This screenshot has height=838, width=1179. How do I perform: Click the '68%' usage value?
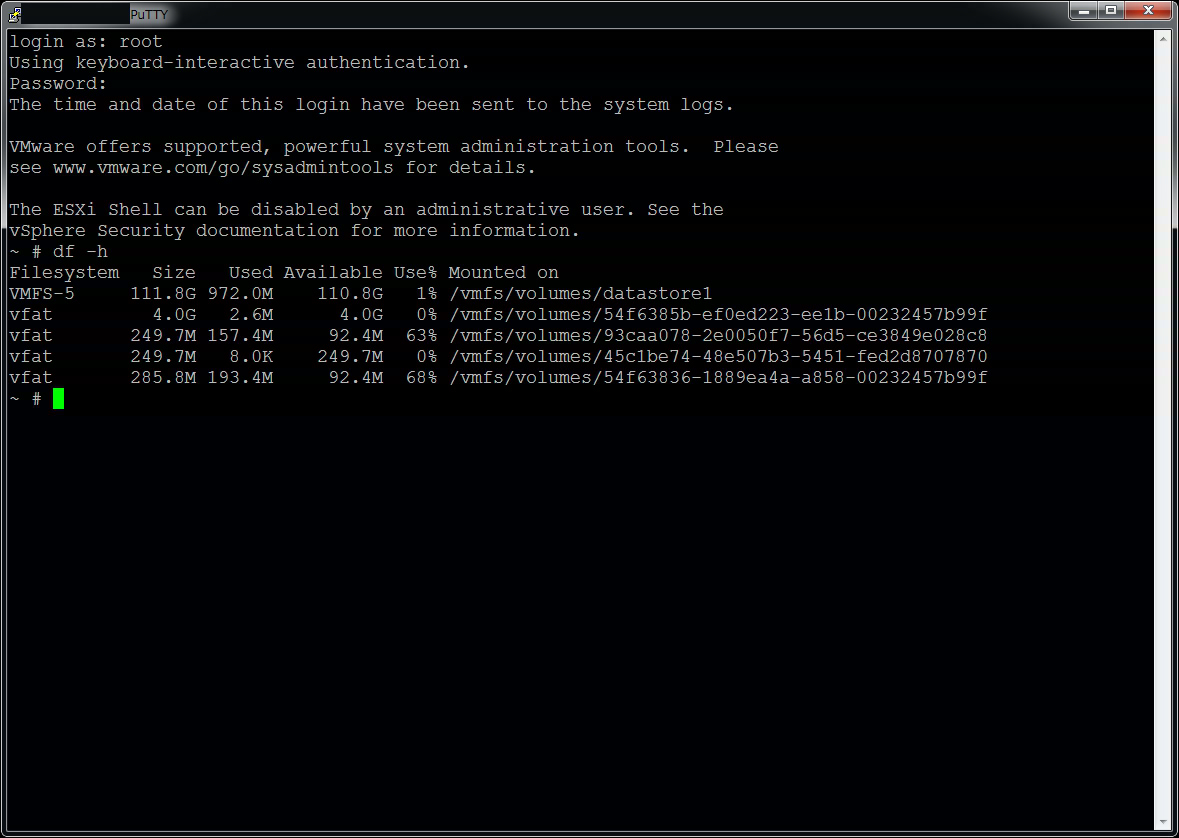pyautogui.click(x=421, y=378)
